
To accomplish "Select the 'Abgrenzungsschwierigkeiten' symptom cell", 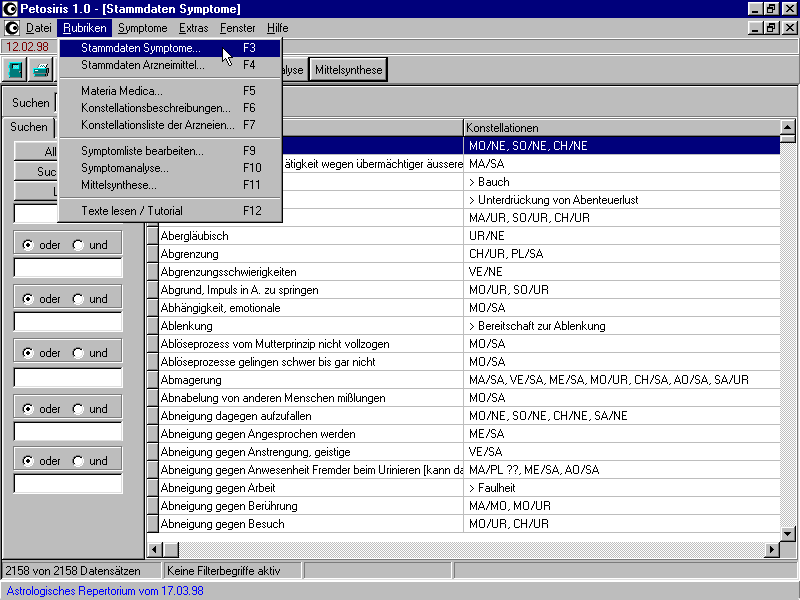I will tap(311, 272).
